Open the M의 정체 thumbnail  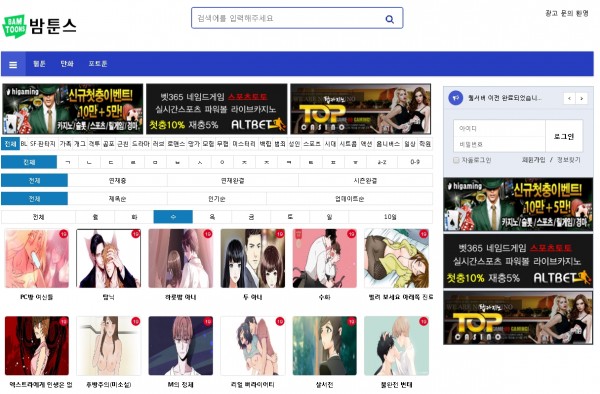coord(181,346)
